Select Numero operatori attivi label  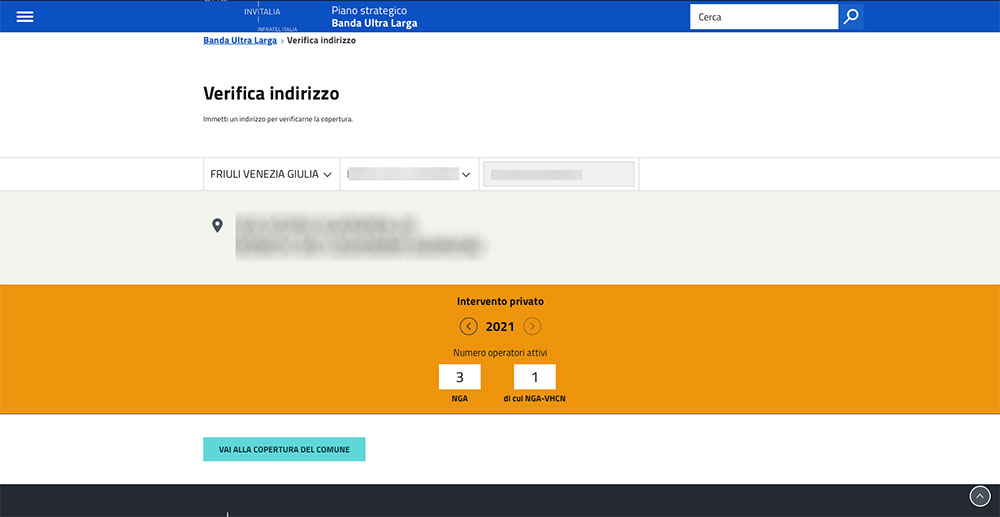500,352
